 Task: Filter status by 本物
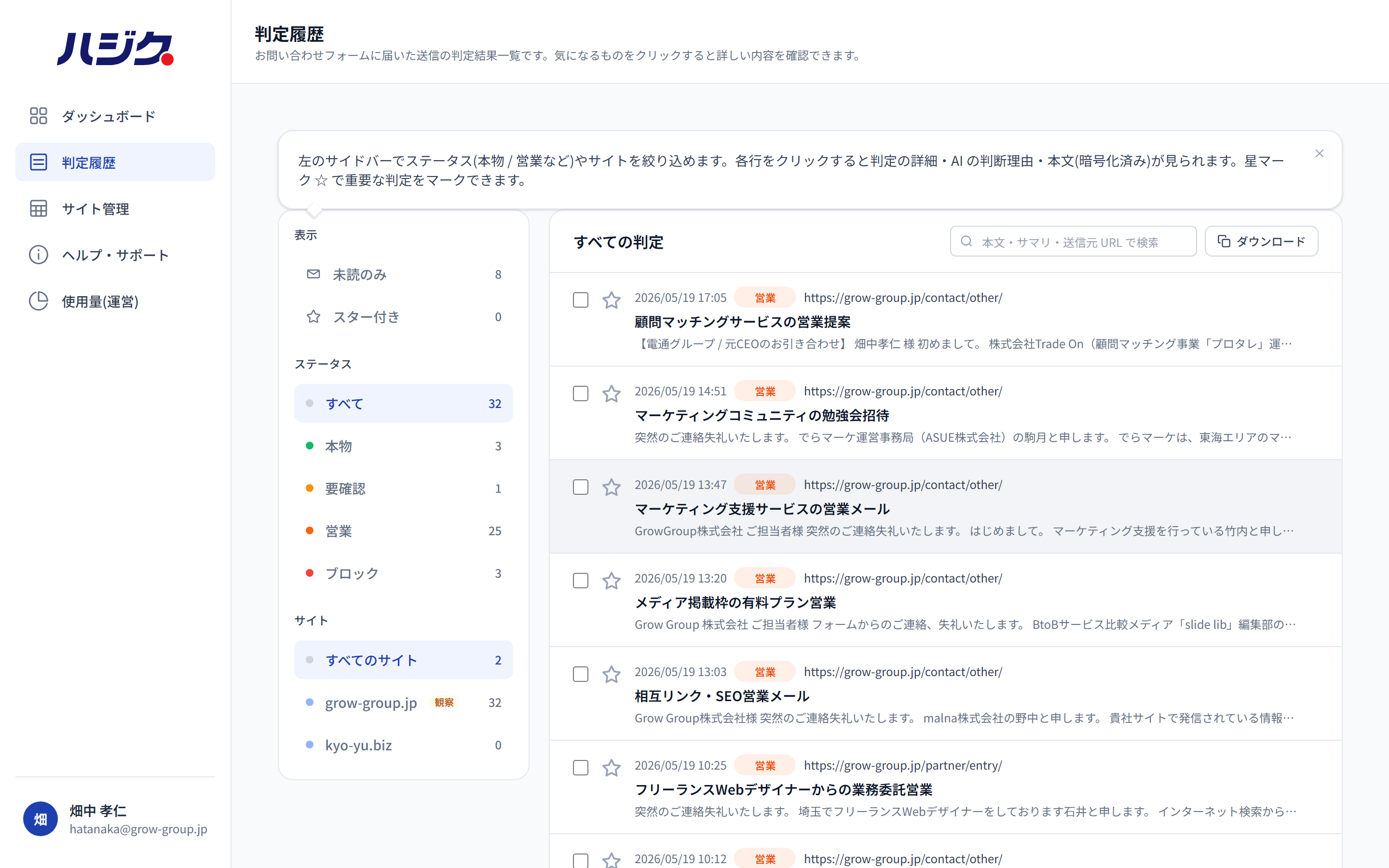click(x=404, y=446)
